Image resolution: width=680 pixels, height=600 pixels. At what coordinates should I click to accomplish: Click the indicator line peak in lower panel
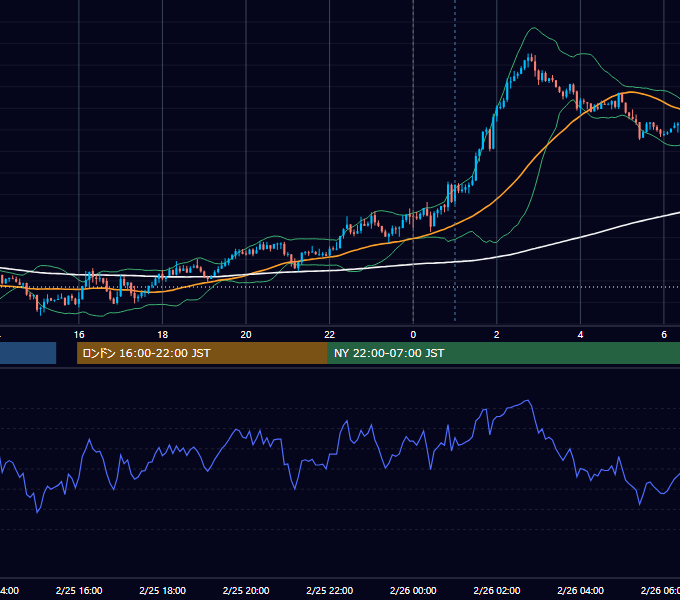(527, 401)
